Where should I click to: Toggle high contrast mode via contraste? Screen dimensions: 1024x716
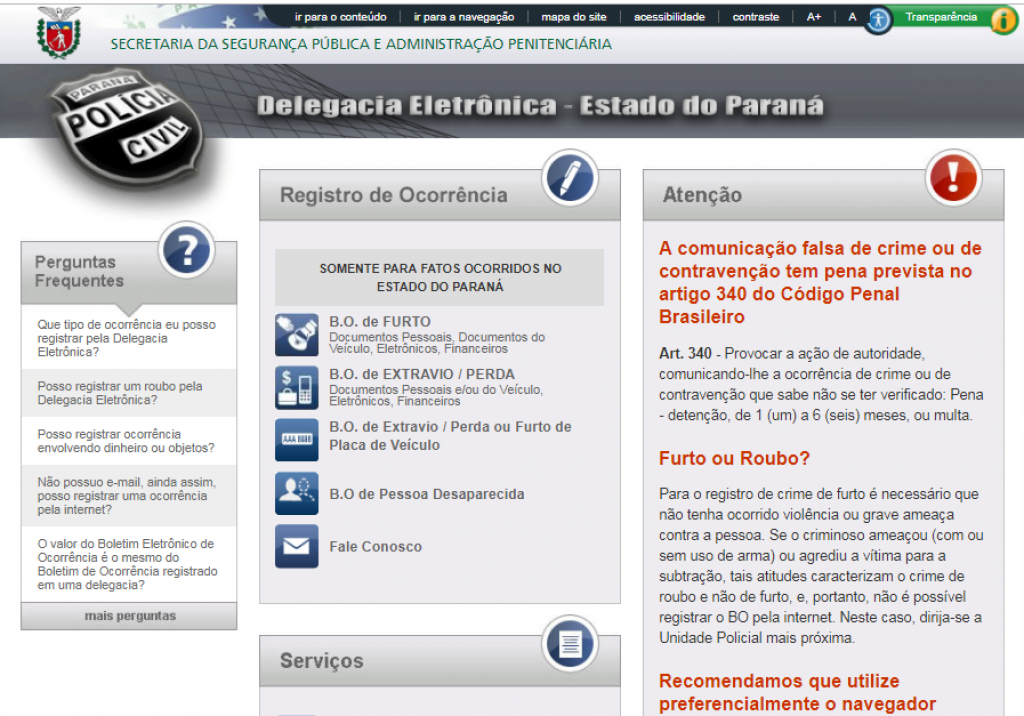pos(755,15)
